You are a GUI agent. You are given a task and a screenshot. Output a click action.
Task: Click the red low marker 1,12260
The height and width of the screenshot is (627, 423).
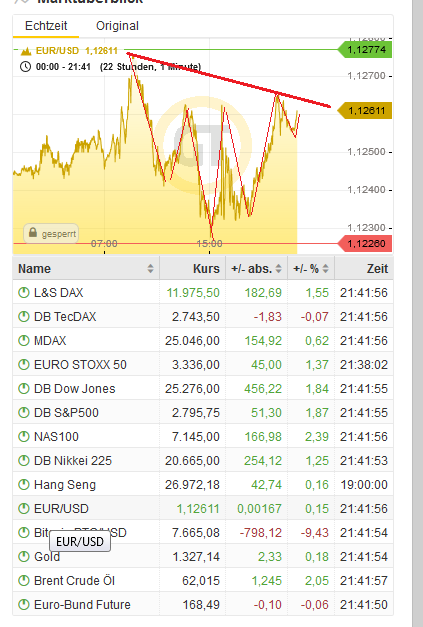coord(365,244)
